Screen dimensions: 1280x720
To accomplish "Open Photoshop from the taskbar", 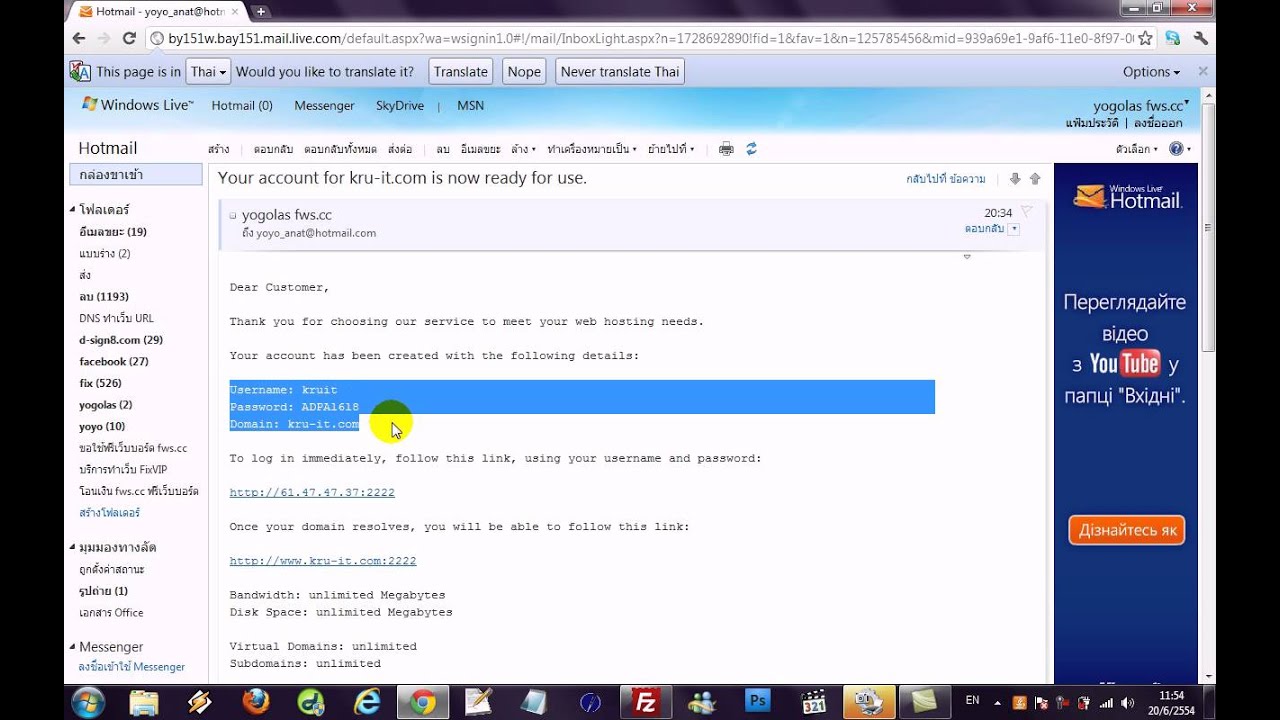I will [758, 702].
